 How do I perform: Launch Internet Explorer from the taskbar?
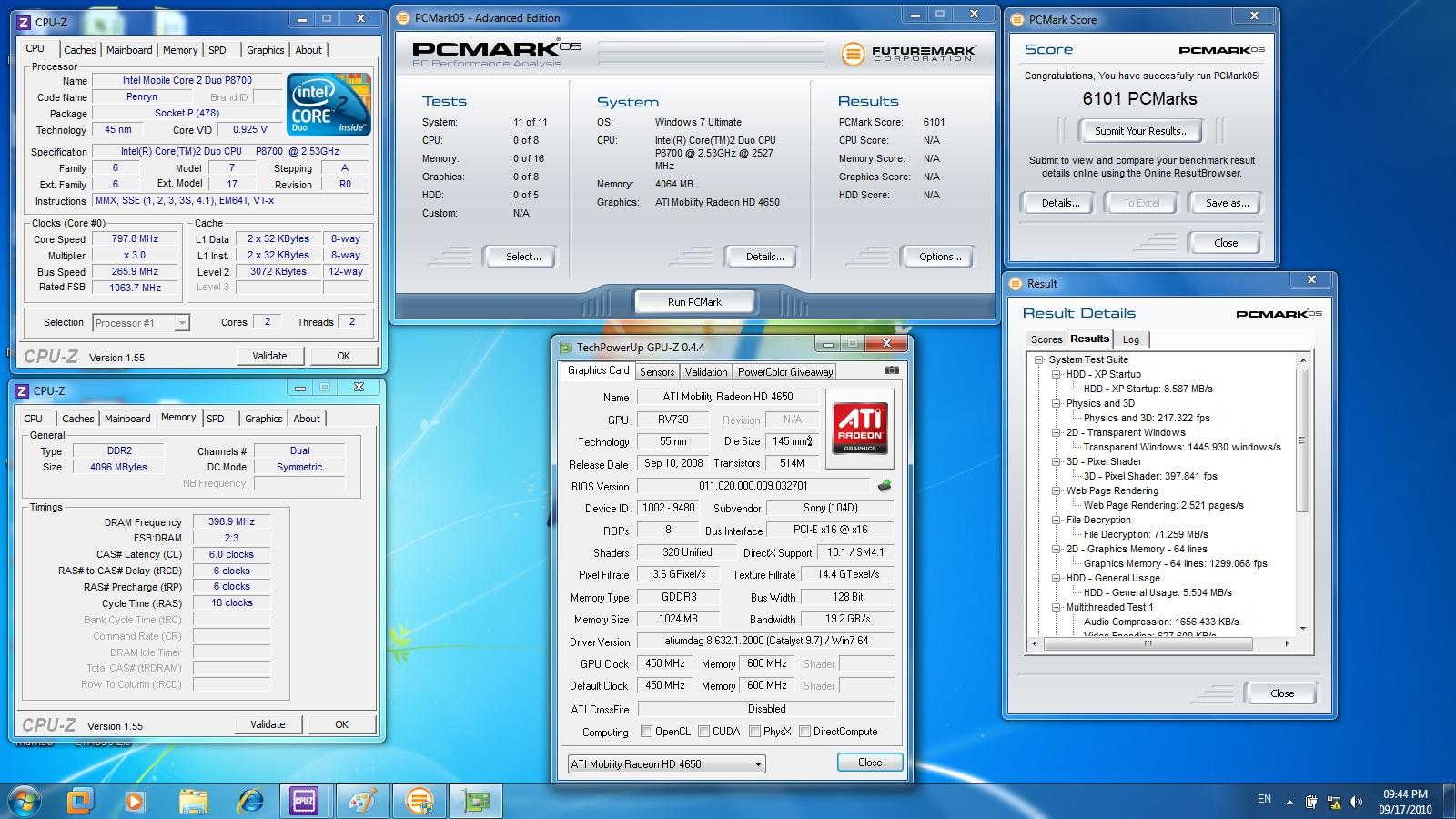point(248,801)
